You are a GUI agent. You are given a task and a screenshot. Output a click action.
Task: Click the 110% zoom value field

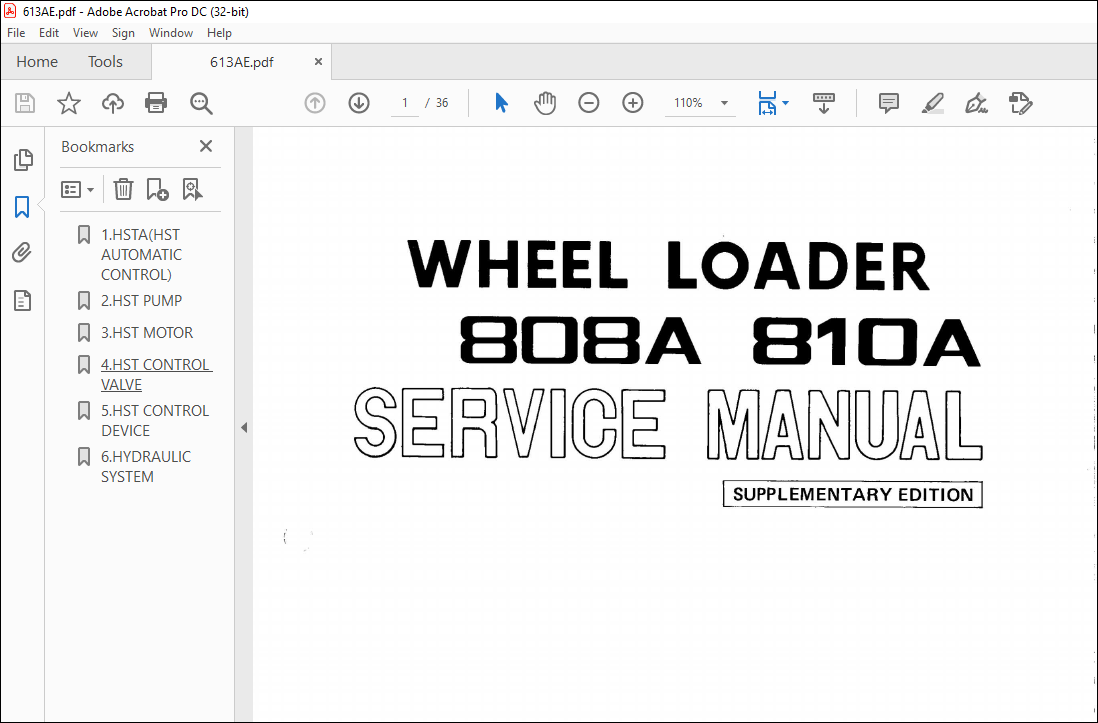pos(688,103)
